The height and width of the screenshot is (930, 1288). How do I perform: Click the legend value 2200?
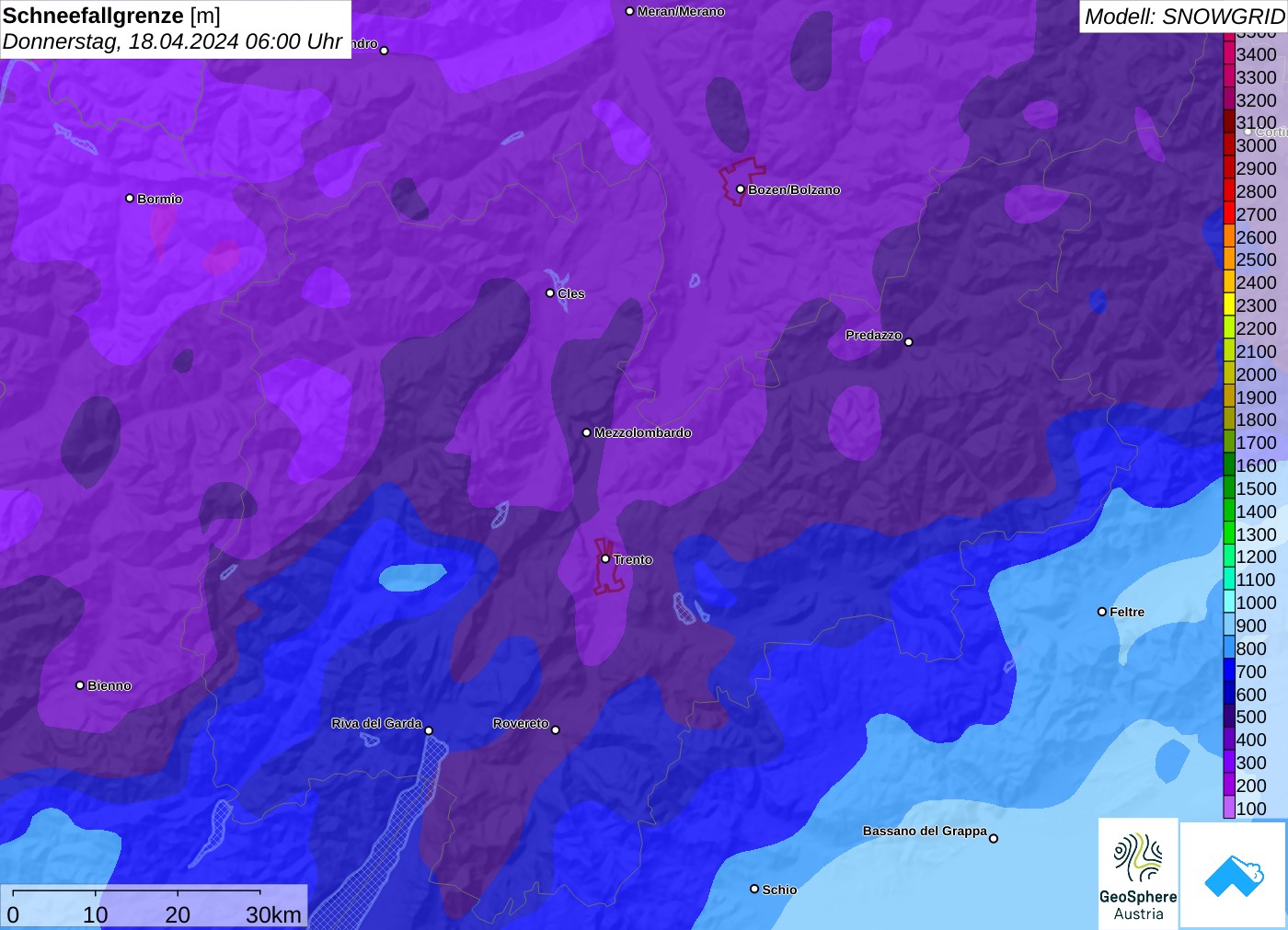(x=1256, y=328)
